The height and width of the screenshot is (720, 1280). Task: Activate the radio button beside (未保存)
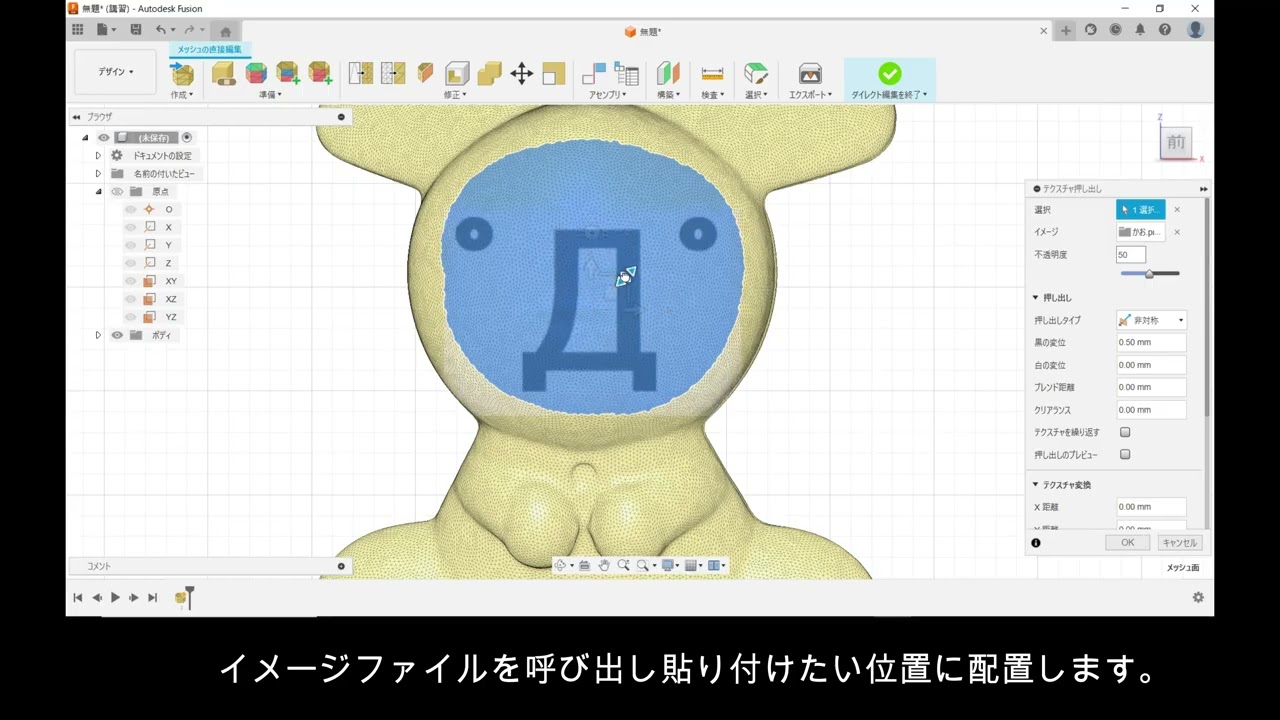[x=187, y=137]
